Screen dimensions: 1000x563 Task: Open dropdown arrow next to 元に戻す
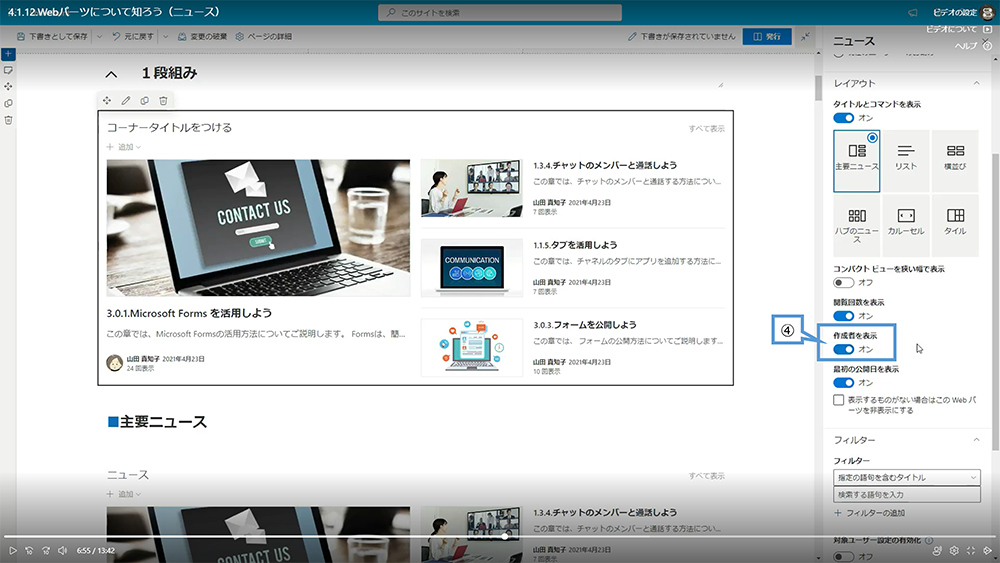point(165,36)
